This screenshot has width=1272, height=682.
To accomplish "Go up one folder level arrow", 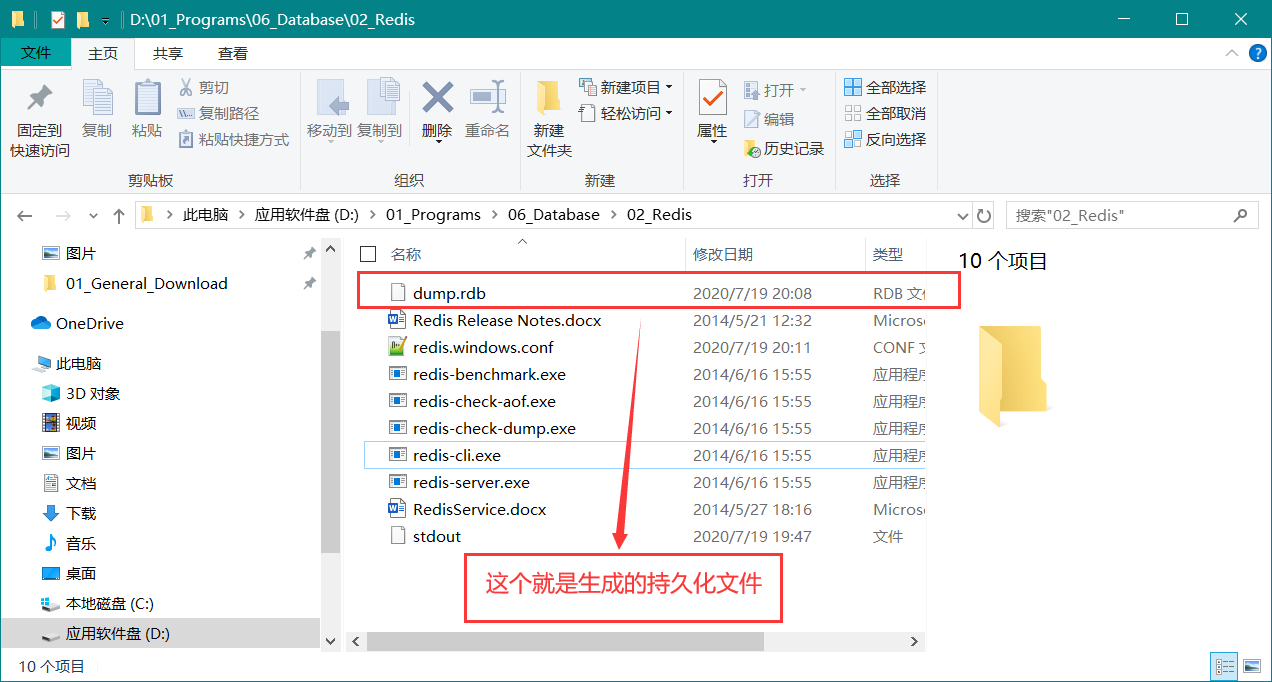I will pyautogui.click(x=119, y=215).
